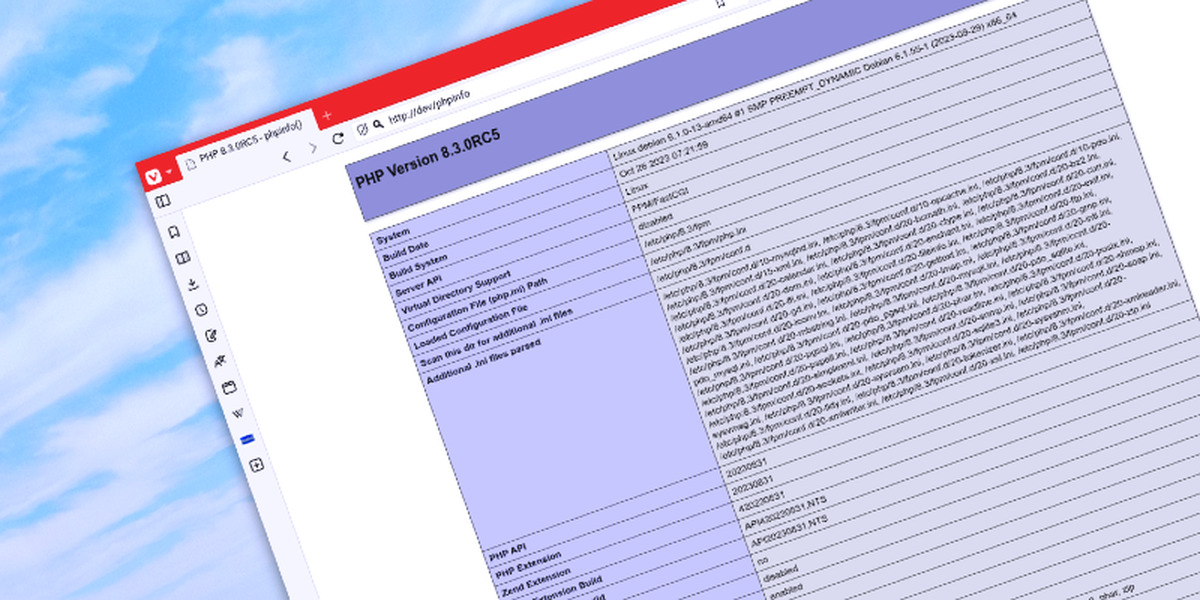
Task: Open the blue striped web panel
Action: [x=247, y=439]
